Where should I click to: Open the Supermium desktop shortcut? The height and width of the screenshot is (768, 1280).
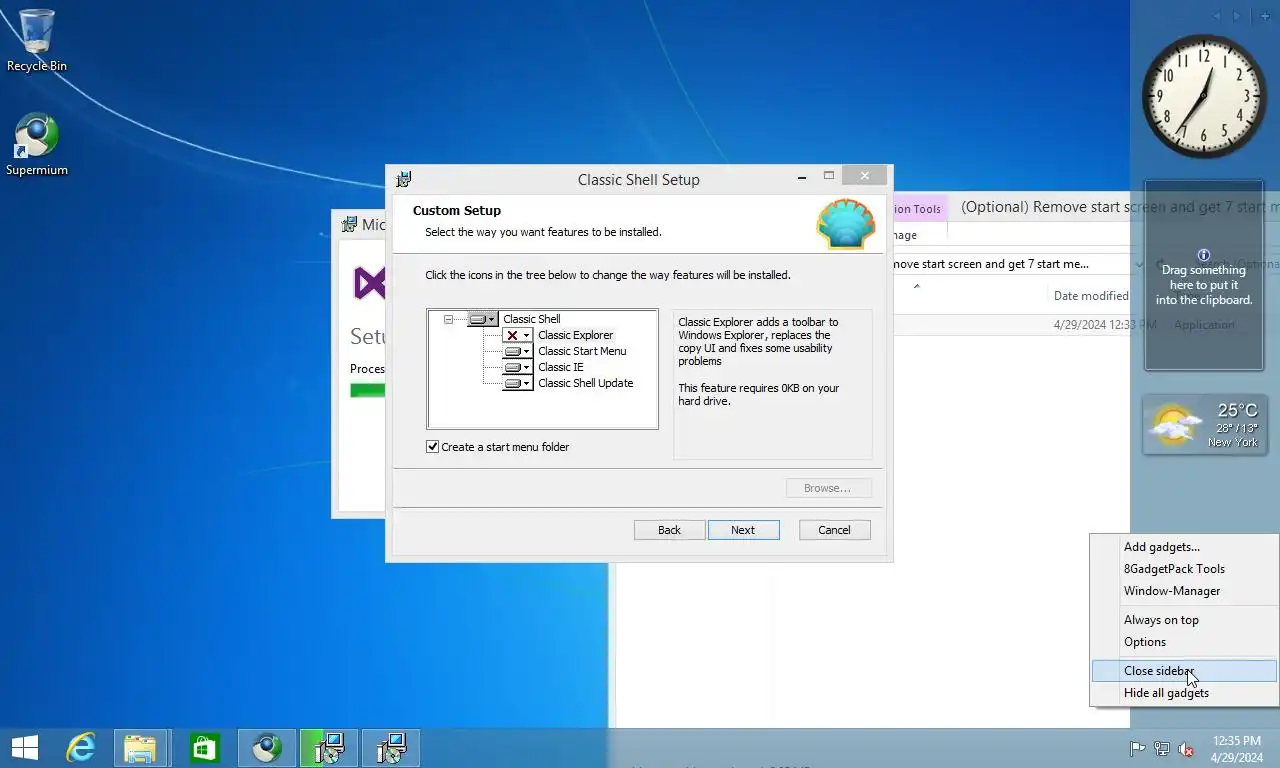(x=37, y=145)
